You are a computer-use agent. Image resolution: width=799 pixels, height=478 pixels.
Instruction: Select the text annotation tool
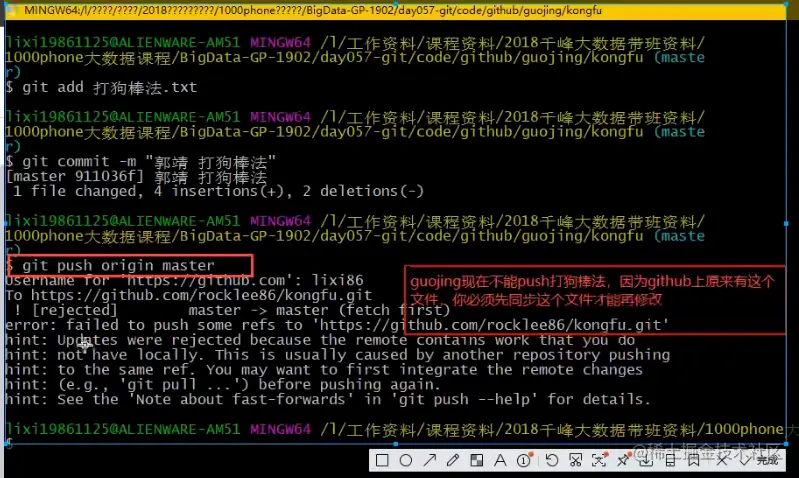pos(500,461)
